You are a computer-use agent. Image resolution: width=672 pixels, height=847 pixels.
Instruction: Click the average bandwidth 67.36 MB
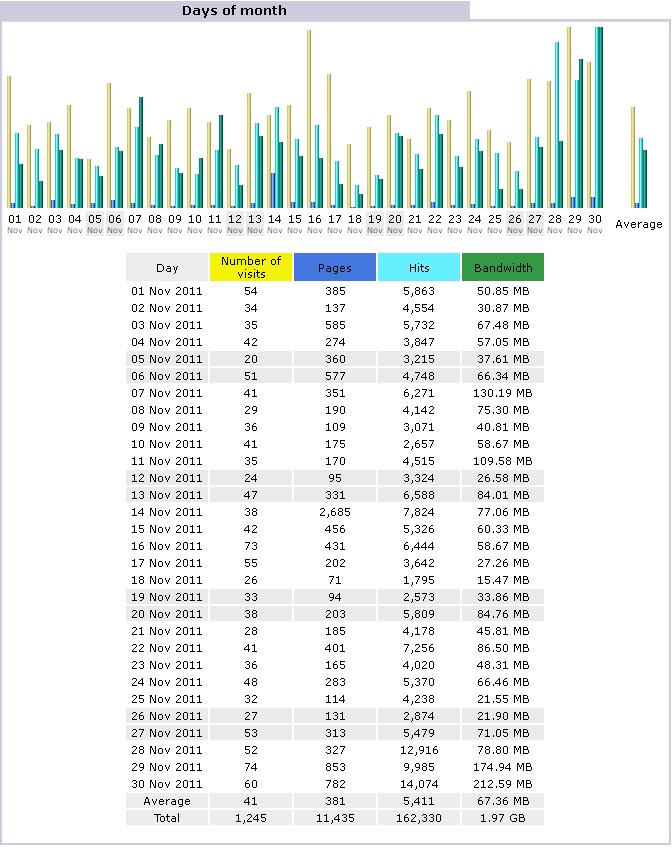[x=503, y=801]
